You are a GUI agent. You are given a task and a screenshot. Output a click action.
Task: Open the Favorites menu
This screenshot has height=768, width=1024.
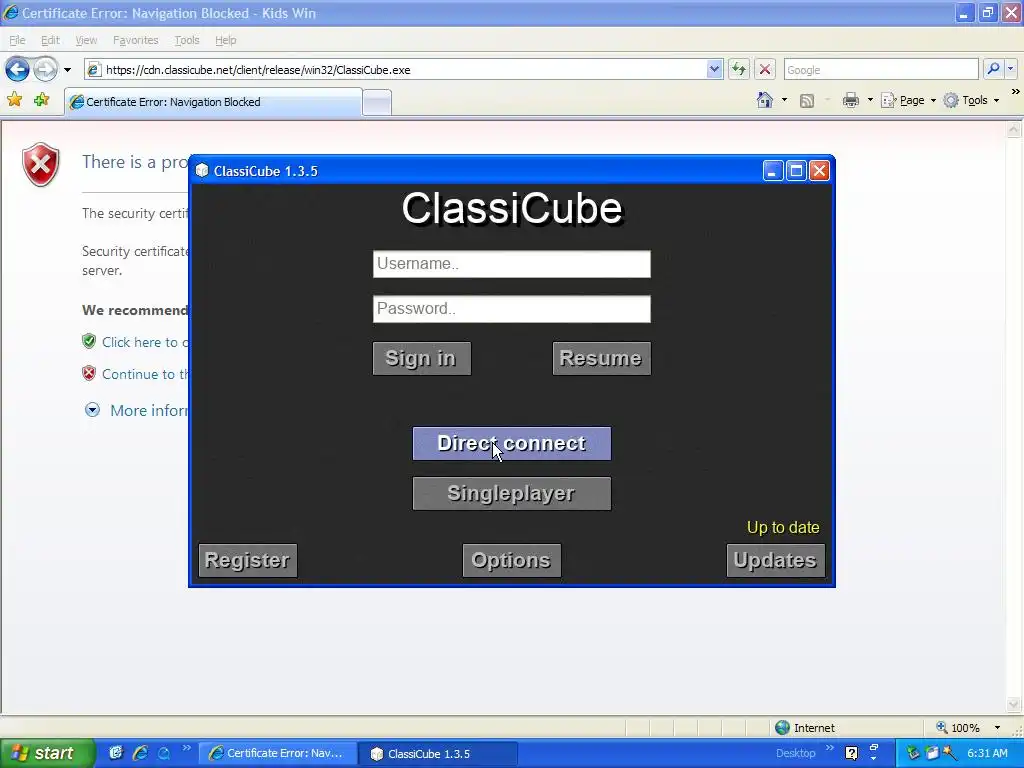tap(136, 40)
